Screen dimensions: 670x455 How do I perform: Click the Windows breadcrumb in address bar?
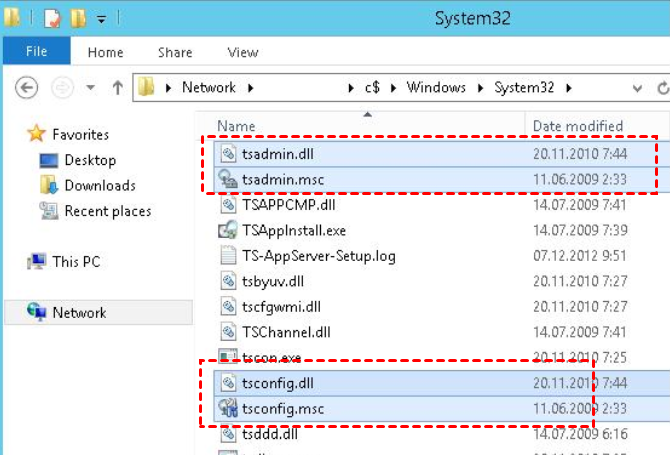(x=436, y=88)
